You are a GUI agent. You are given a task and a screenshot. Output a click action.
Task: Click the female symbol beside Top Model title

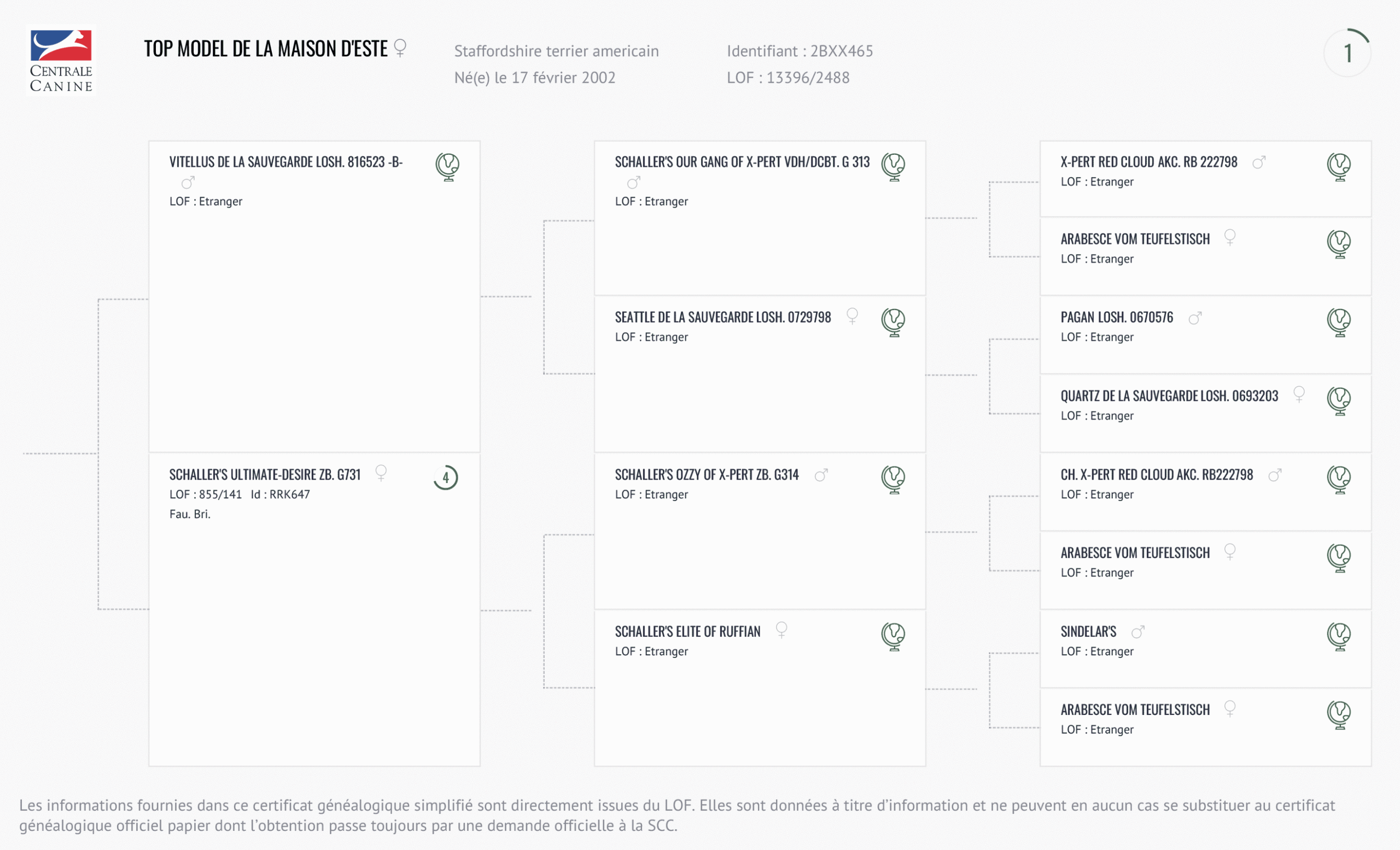400,48
